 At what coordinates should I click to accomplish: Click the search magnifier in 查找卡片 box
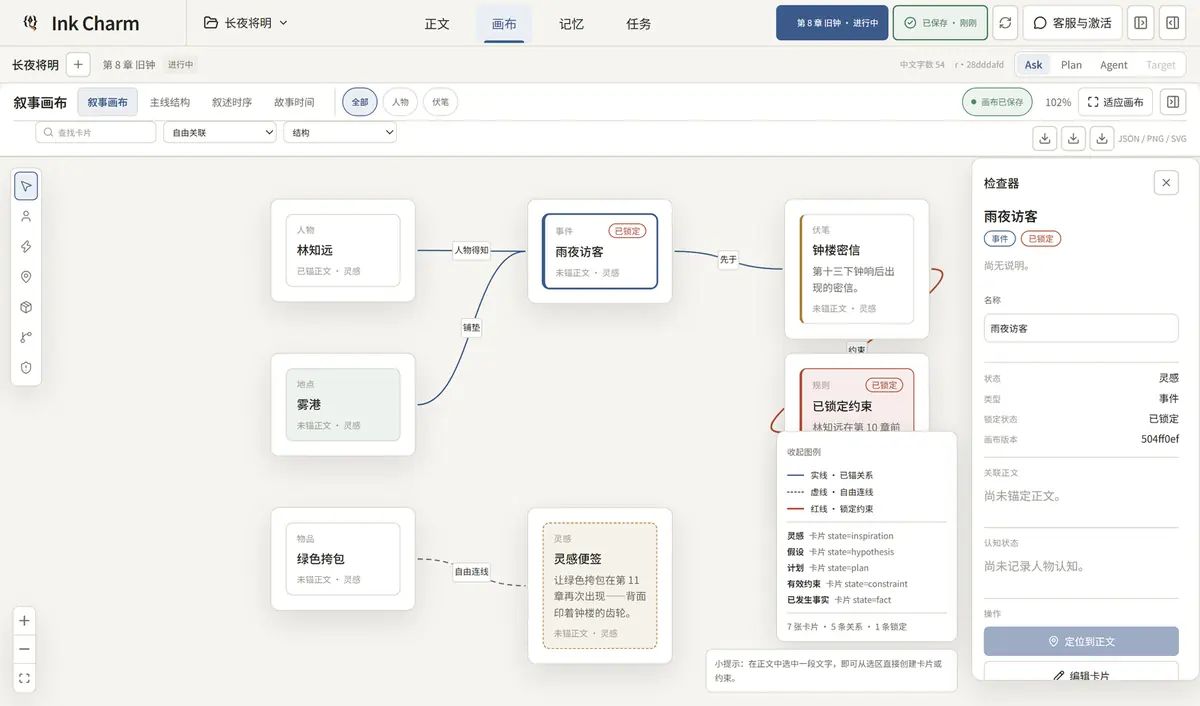pyautogui.click(x=48, y=132)
